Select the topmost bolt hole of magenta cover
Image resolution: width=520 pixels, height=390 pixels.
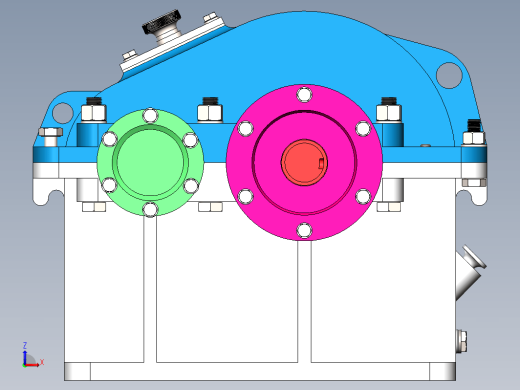(x=304, y=95)
